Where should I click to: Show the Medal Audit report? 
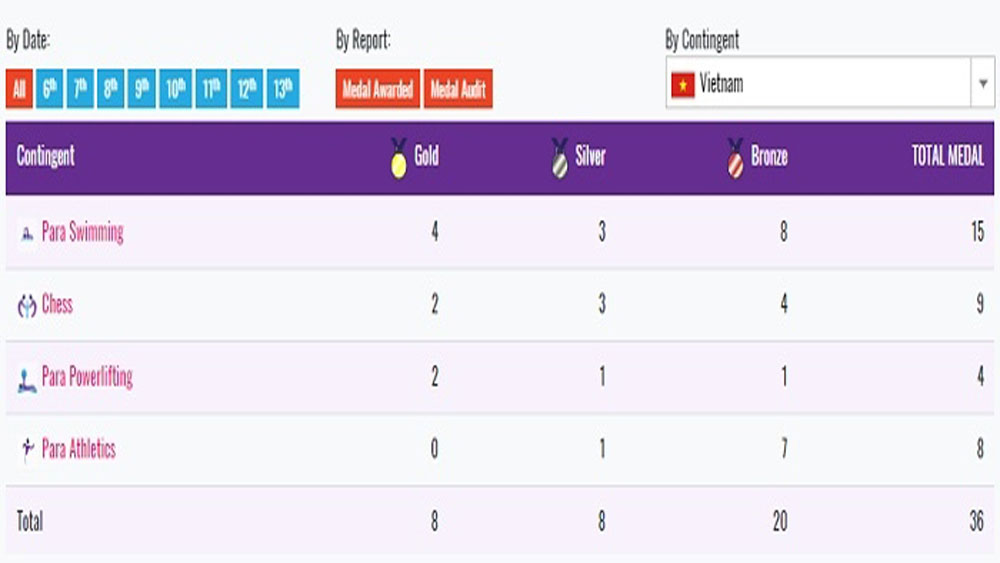[x=458, y=89]
